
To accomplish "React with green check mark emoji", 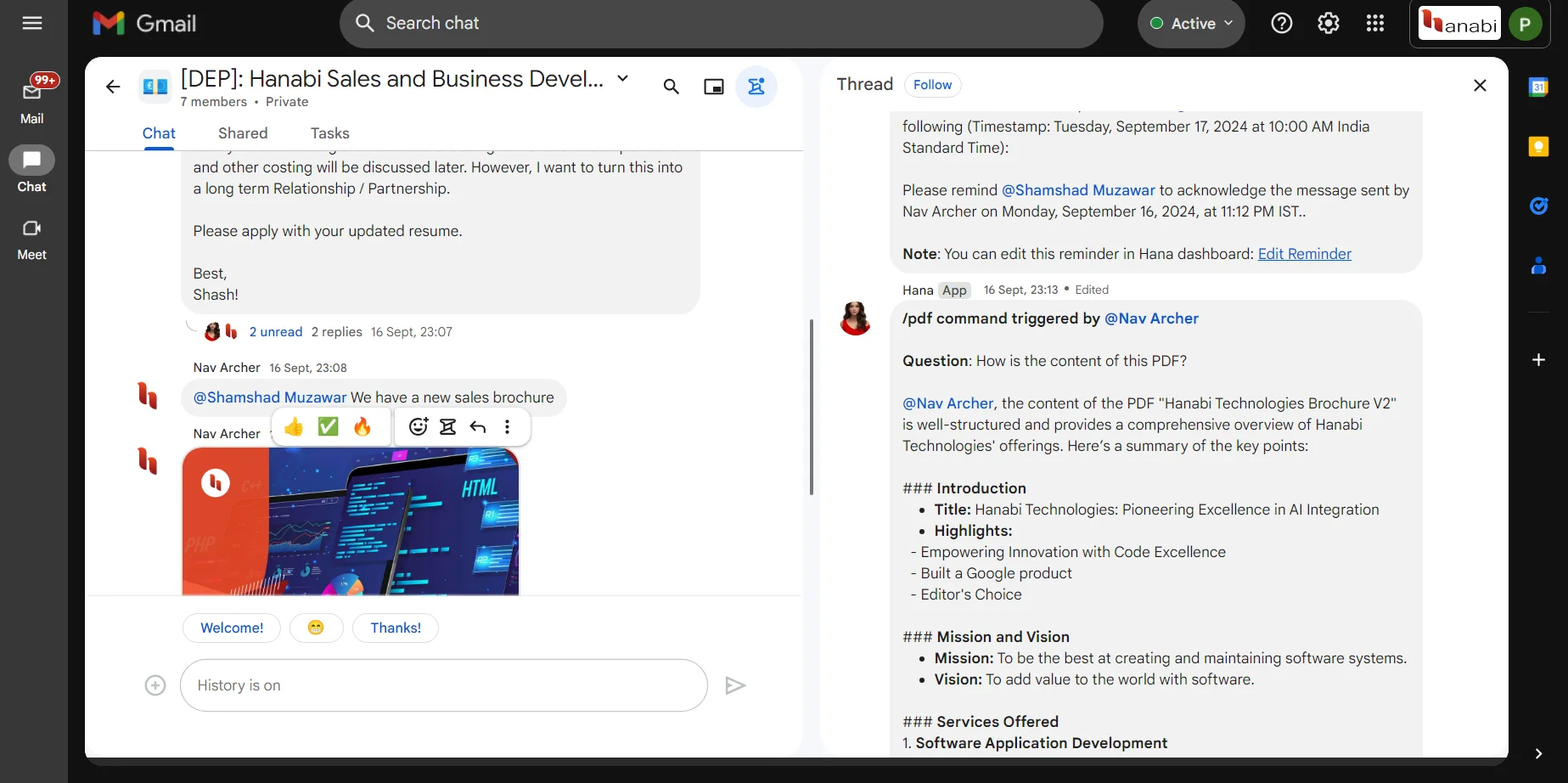I will pyautogui.click(x=328, y=426).
